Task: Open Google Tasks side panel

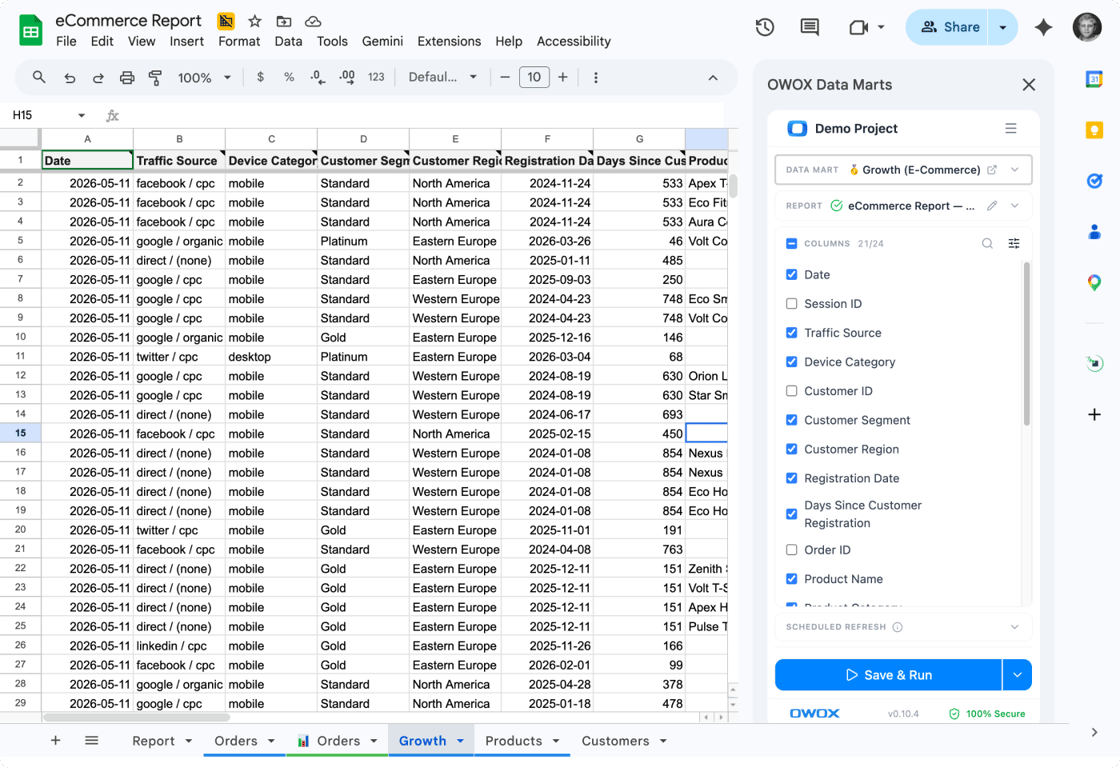Action: pyautogui.click(x=1094, y=181)
